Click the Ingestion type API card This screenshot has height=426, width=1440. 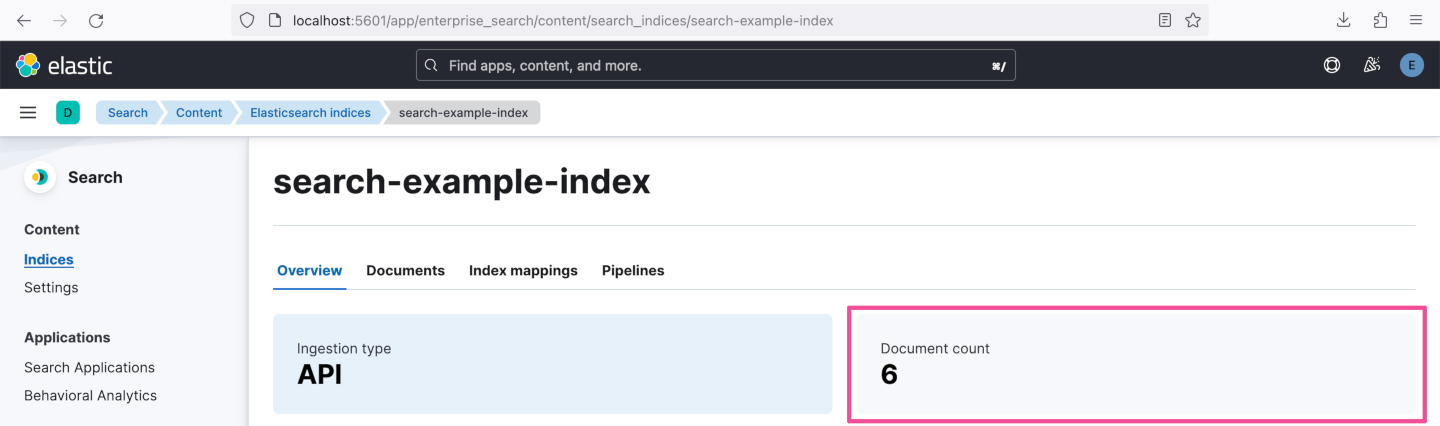[x=552, y=364]
